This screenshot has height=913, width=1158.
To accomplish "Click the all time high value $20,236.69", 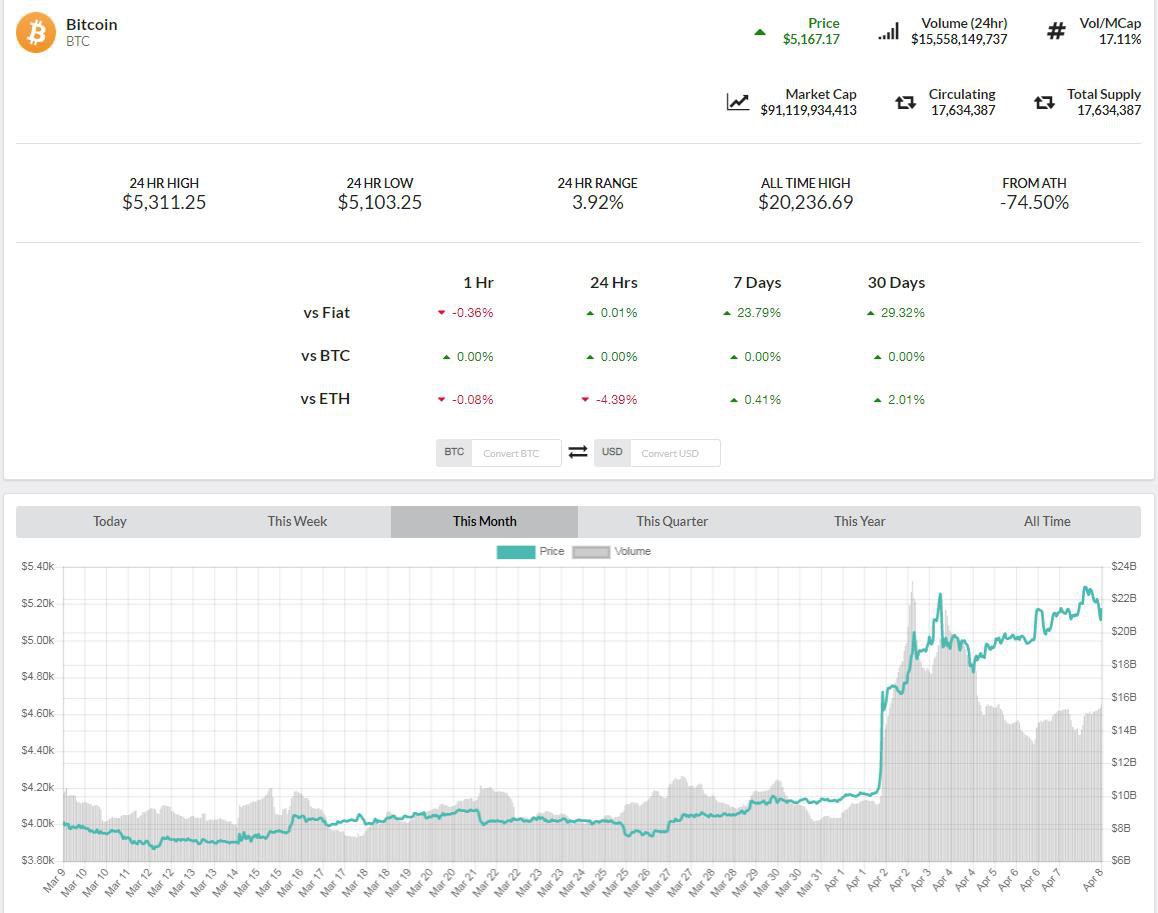I will pyautogui.click(x=806, y=202).
